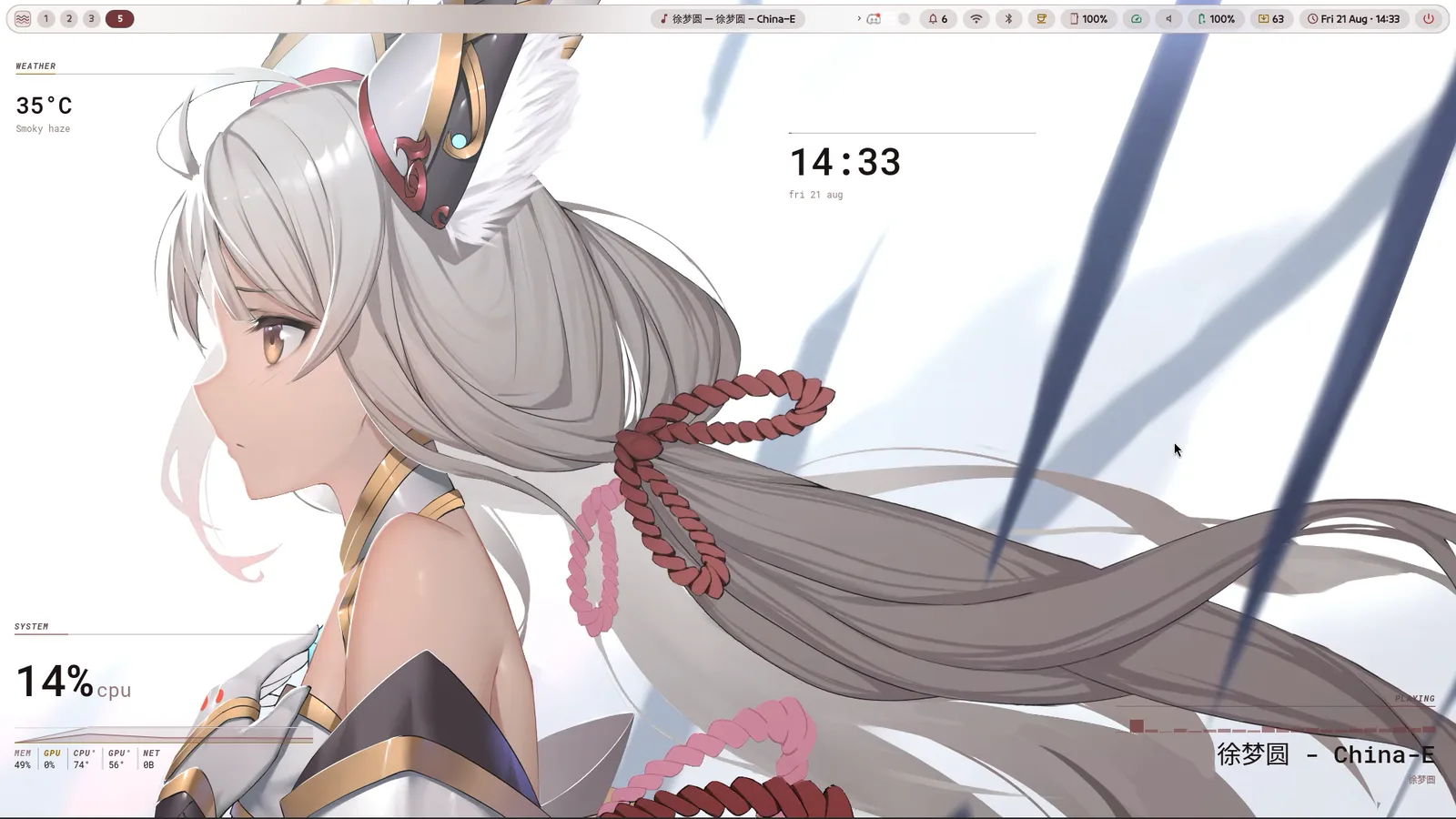Switch to workspace 1
Image resolution: width=1456 pixels, height=819 pixels.
tap(46, 18)
